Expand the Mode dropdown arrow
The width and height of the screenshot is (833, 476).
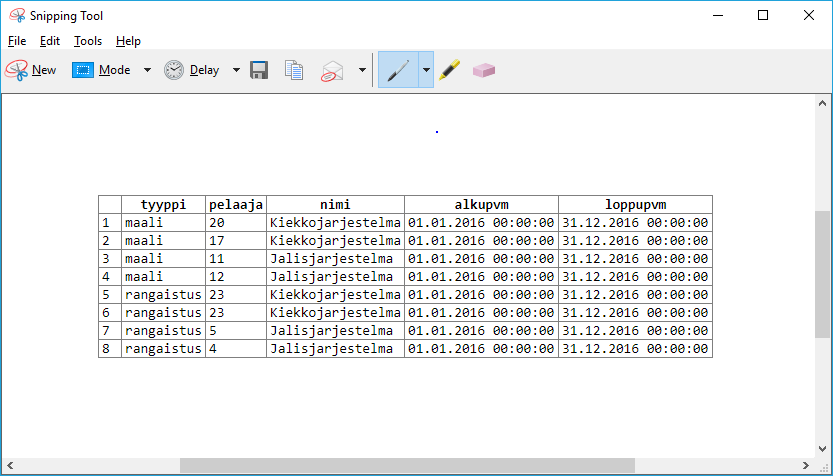pyautogui.click(x=147, y=70)
